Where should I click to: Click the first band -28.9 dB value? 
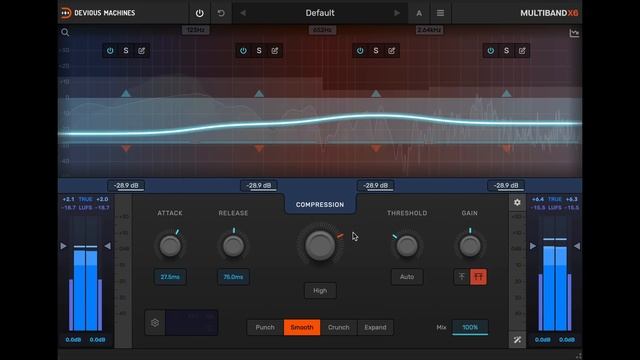click(x=126, y=185)
